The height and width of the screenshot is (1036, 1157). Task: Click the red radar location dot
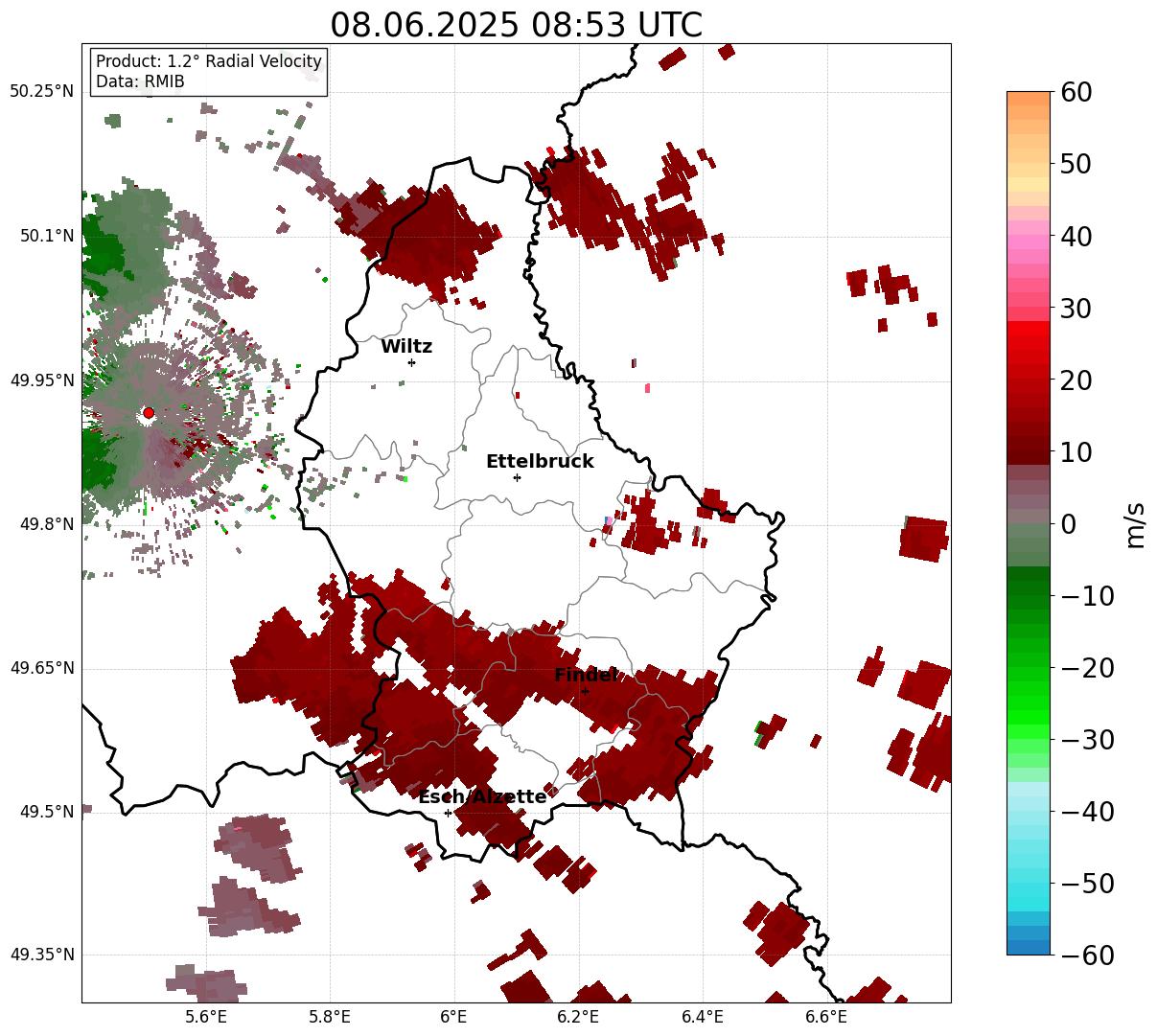coord(148,413)
